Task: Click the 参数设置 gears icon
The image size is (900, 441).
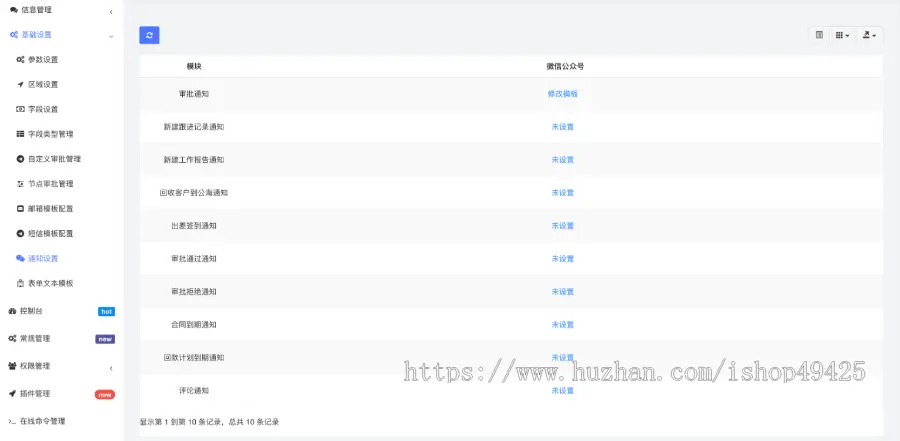Action: 20,60
